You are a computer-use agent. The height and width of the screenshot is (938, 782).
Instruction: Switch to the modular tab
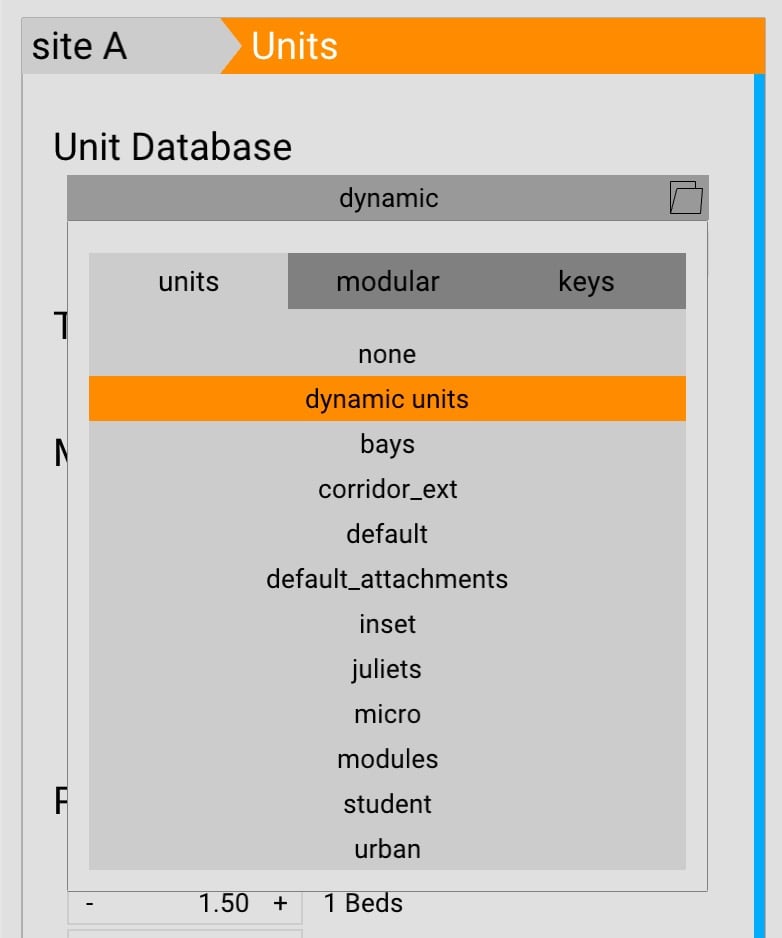(x=387, y=282)
